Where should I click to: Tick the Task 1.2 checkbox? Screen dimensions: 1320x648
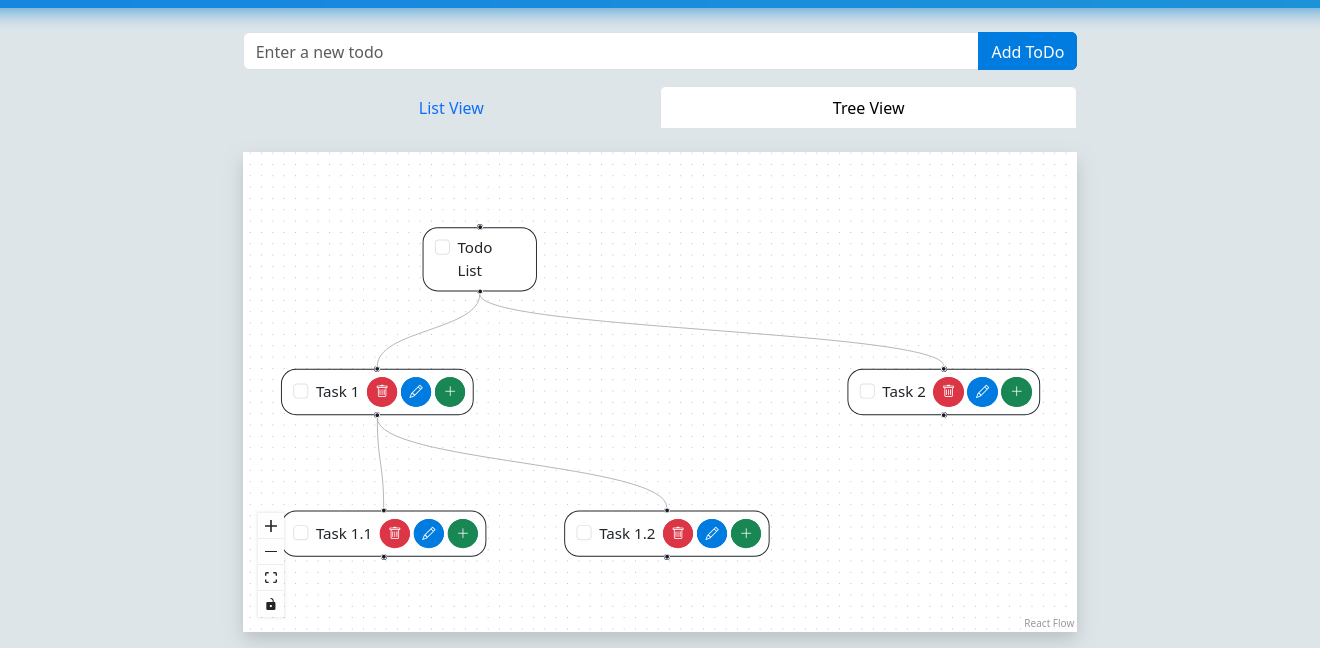click(x=584, y=533)
